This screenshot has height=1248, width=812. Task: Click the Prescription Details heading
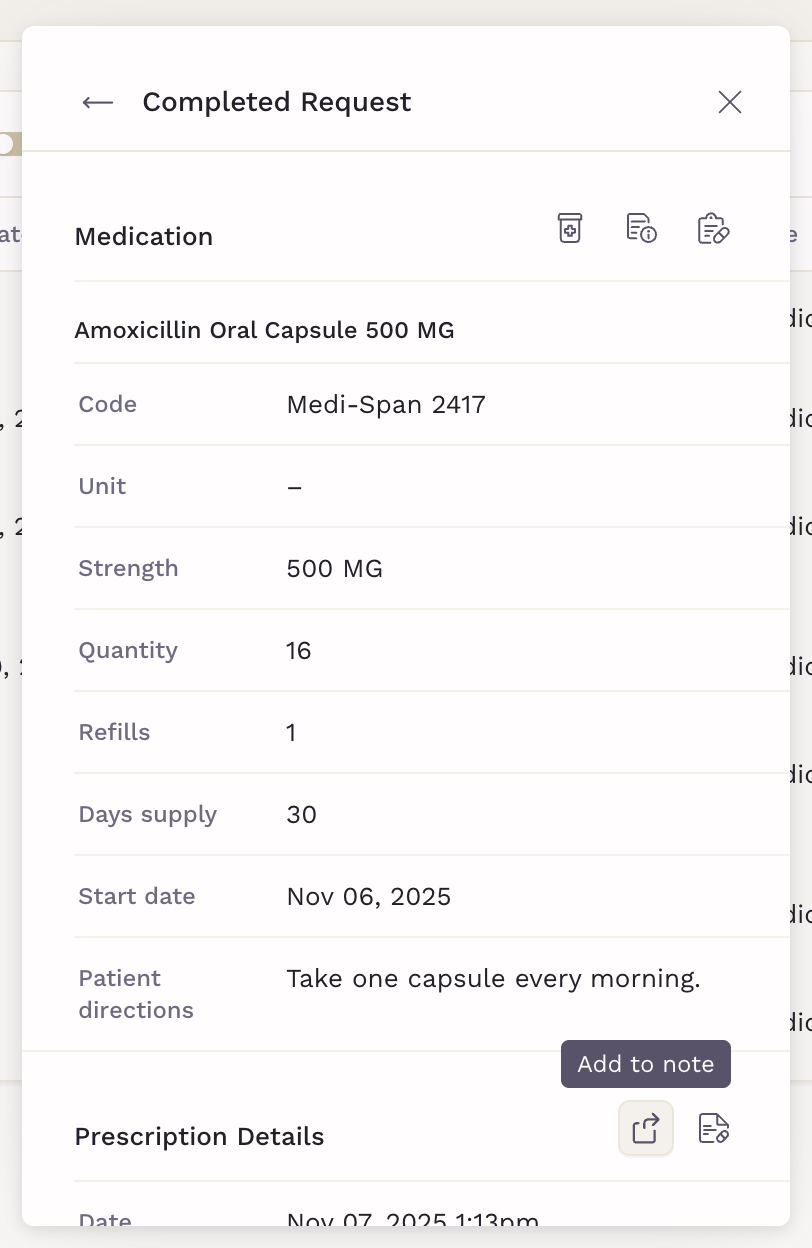click(199, 1137)
